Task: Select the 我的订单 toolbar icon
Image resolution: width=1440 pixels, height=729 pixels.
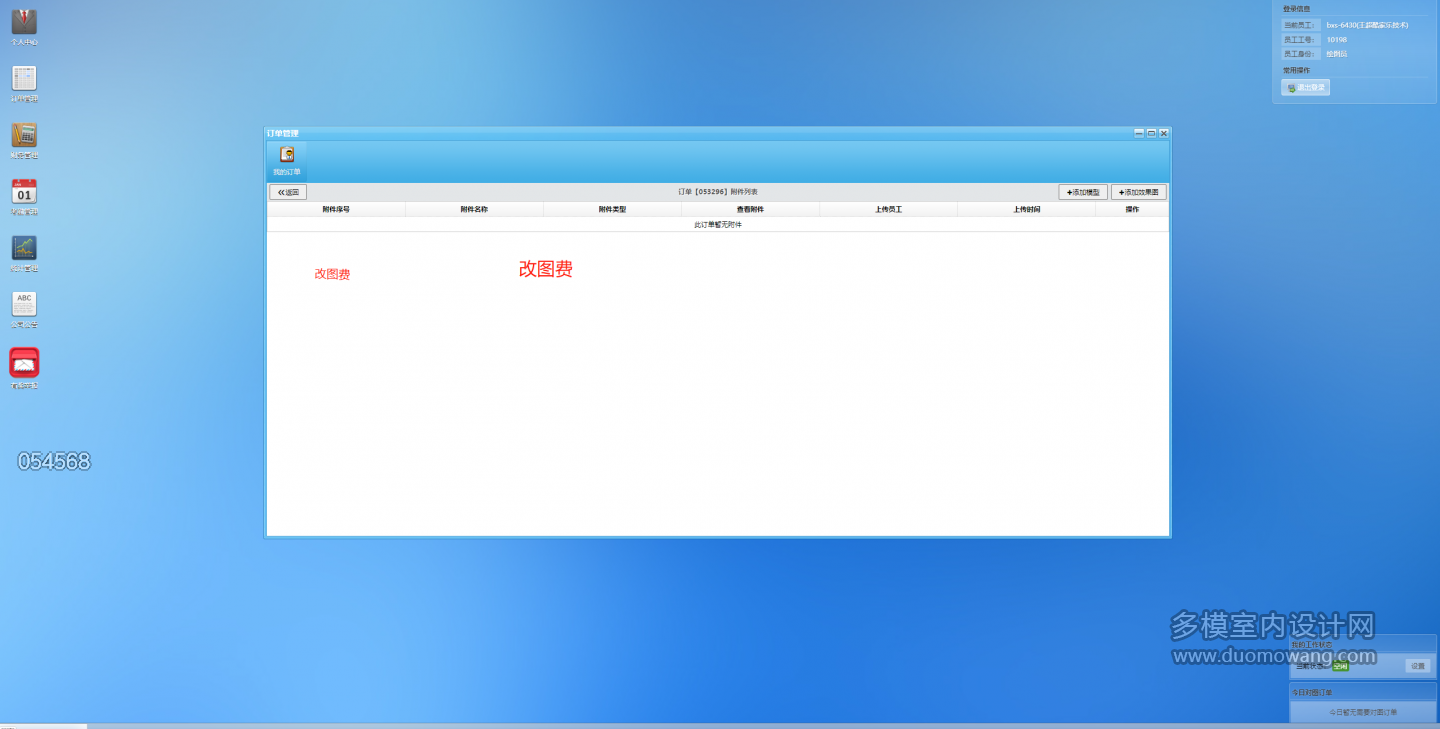Action: coord(287,160)
